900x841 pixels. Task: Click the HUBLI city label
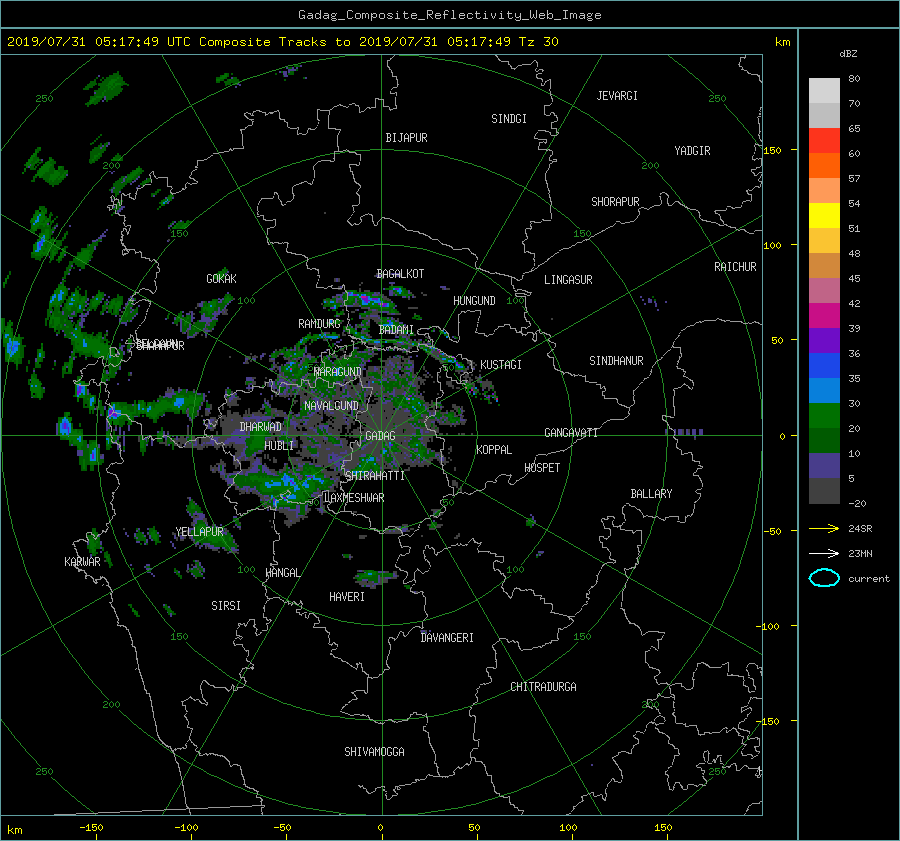coord(279,446)
